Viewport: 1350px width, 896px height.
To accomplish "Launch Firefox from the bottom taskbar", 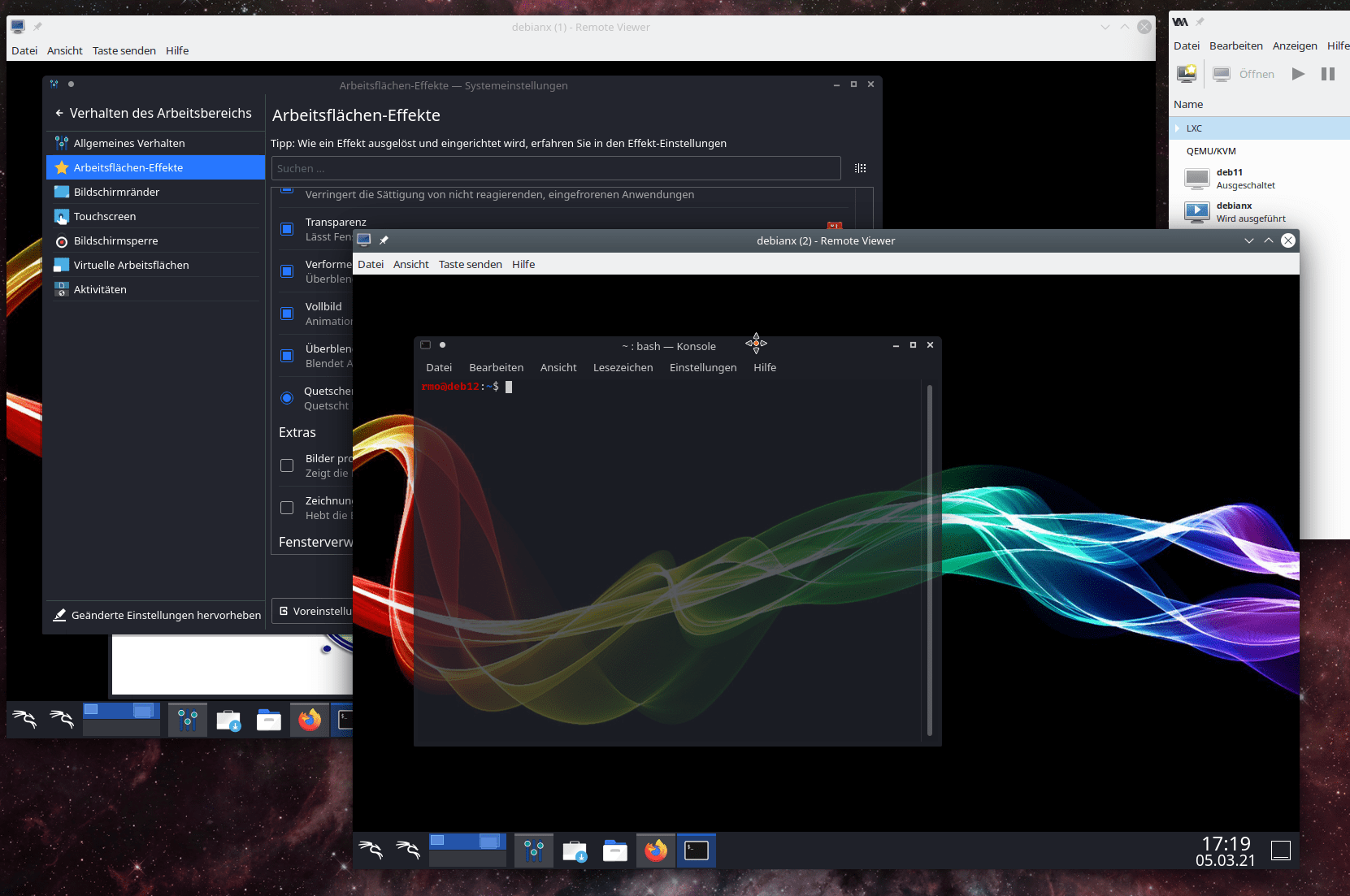I will 655,851.
